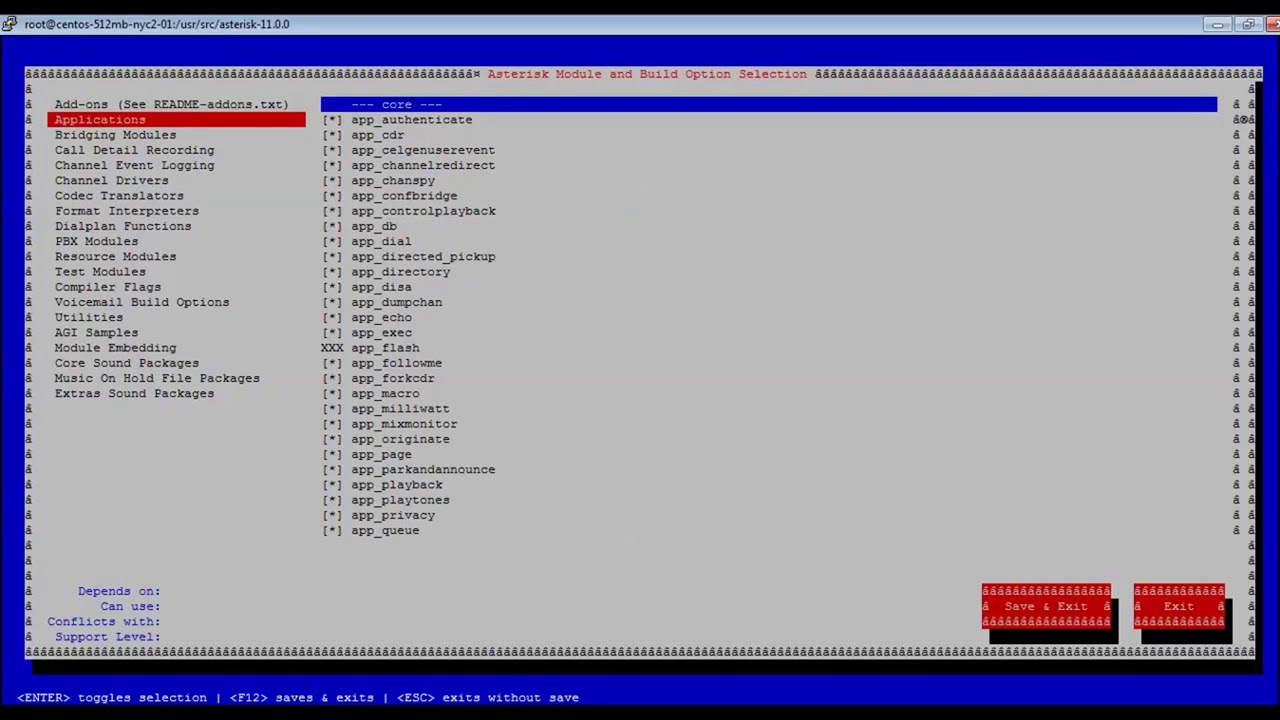Select Extras Sound Packages category
The image size is (1280, 720).
pyautogui.click(x=134, y=393)
